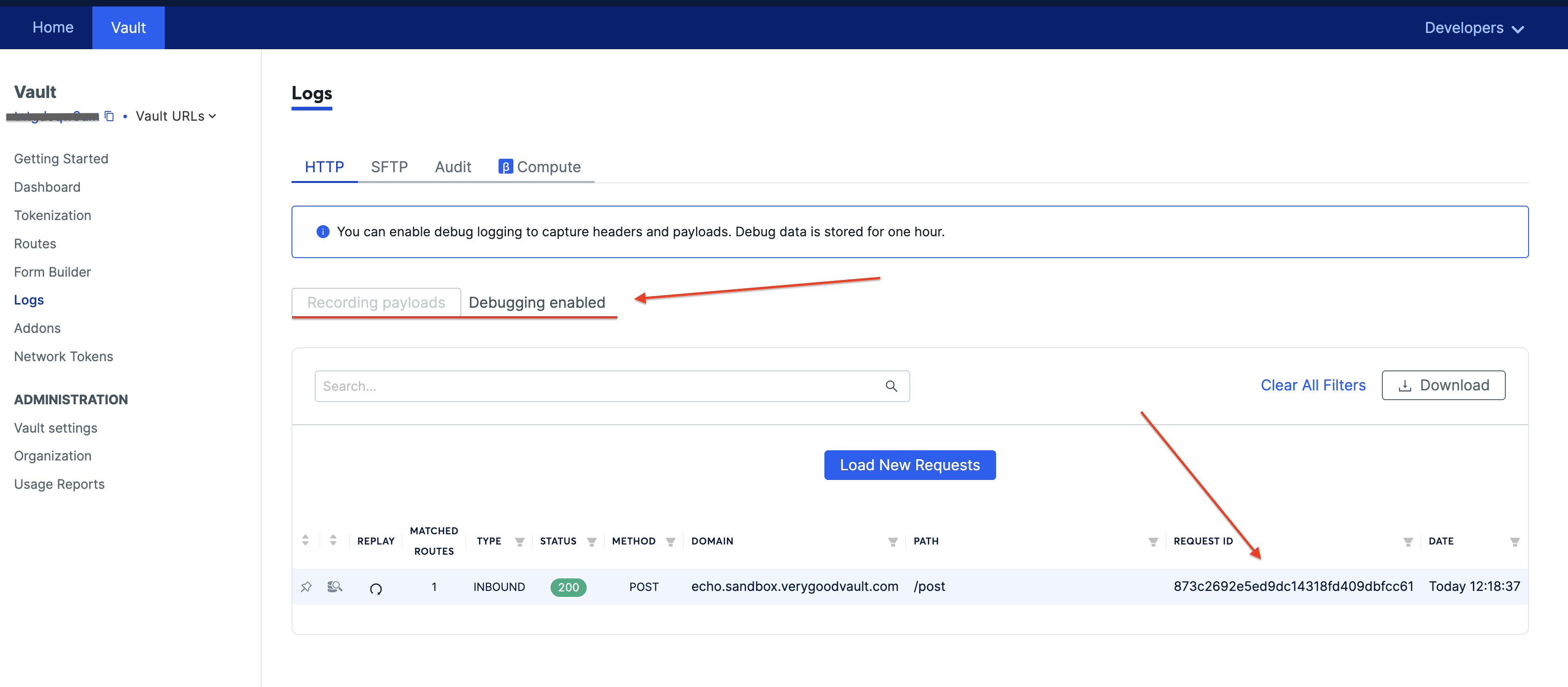
Task: Switch to the HTTP logs tab
Action: [x=324, y=167]
